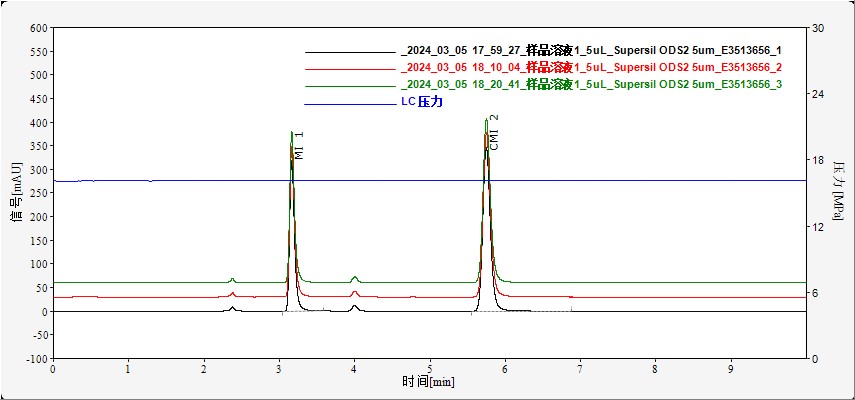Click the blue LC pressure legend swatch

[x=349, y=103]
